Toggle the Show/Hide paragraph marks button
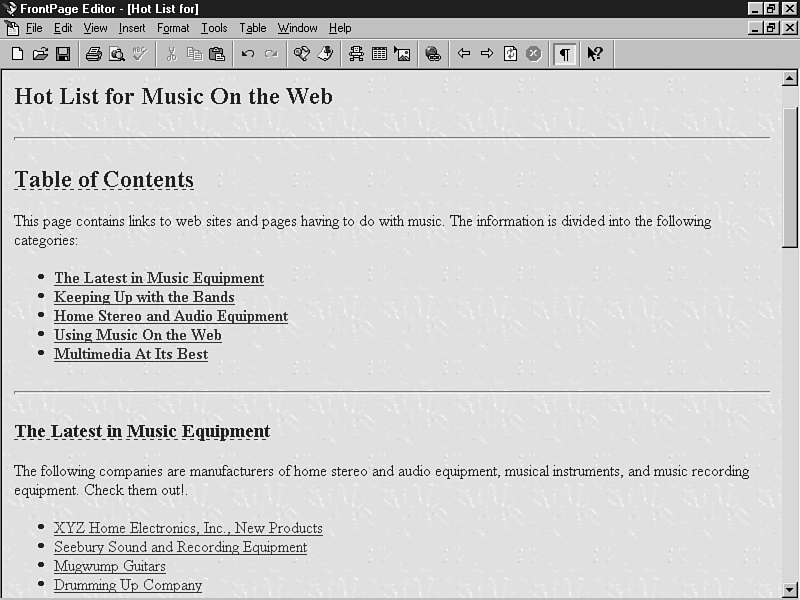Viewport: 800px width, 600px height. pyautogui.click(x=565, y=54)
